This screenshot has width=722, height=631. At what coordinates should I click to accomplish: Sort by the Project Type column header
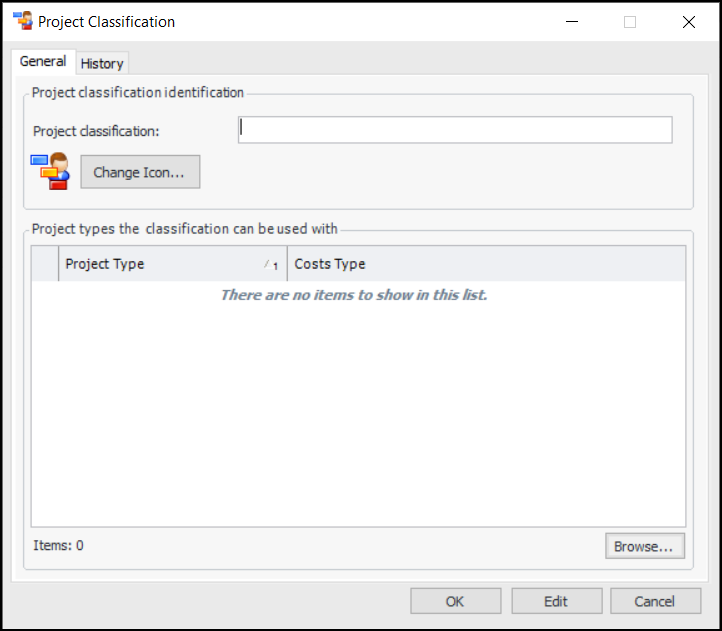click(x=160, y=264)
